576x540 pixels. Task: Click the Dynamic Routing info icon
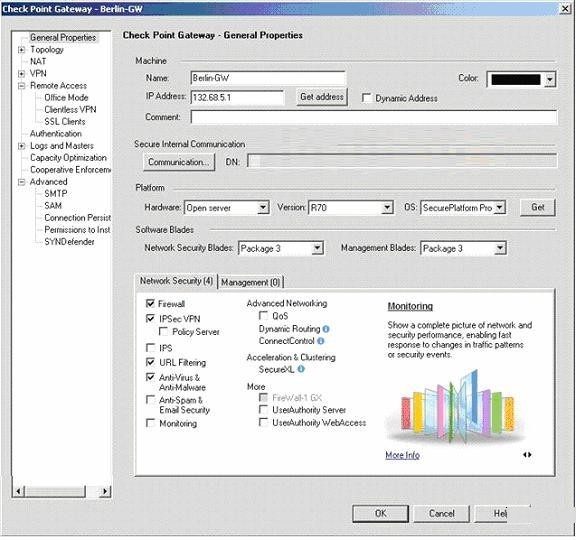pyautogui.click(x=326, y=329)
